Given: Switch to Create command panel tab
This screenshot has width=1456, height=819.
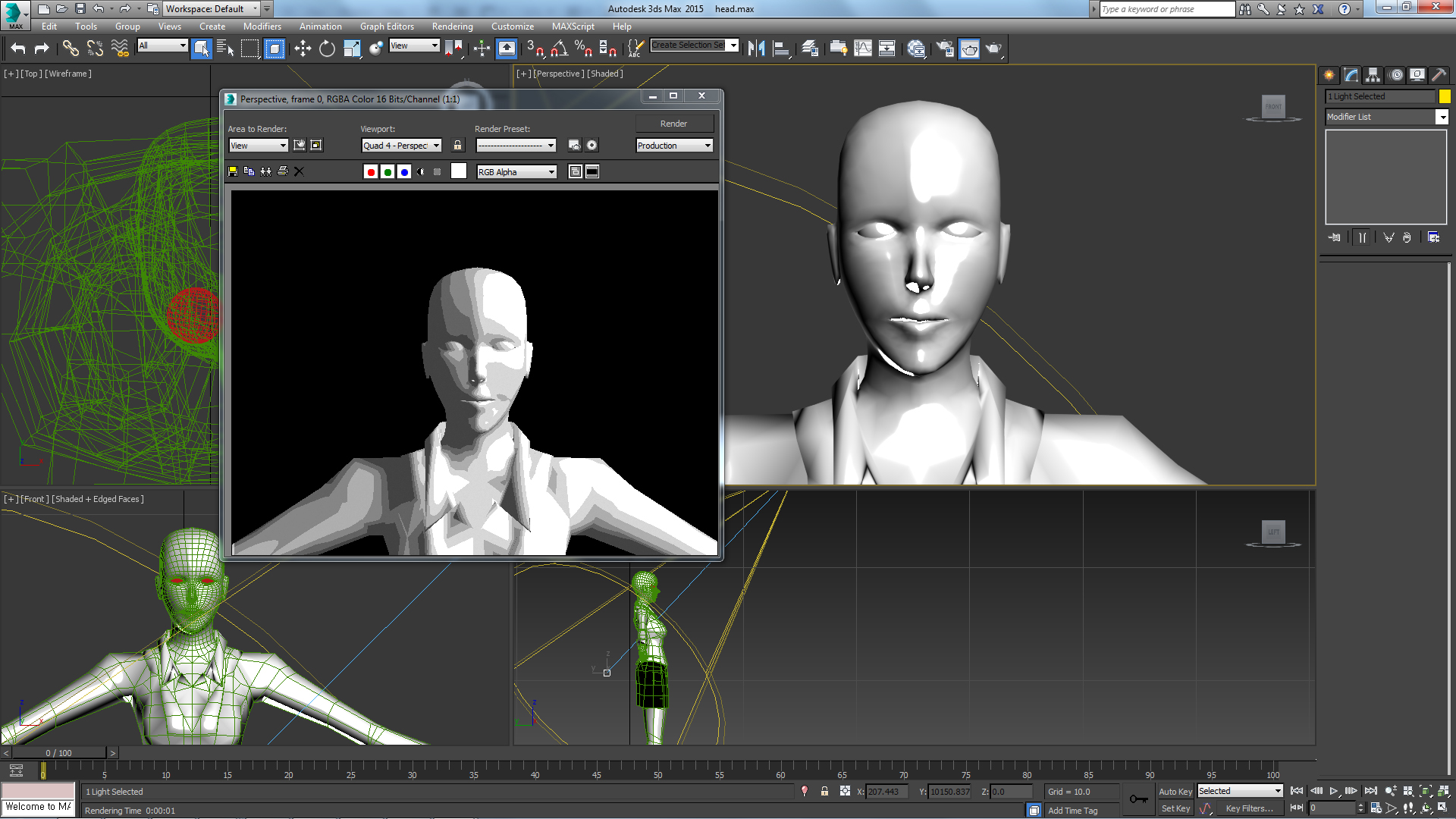Looking at the screenshot, I should tap(1329, 74).
